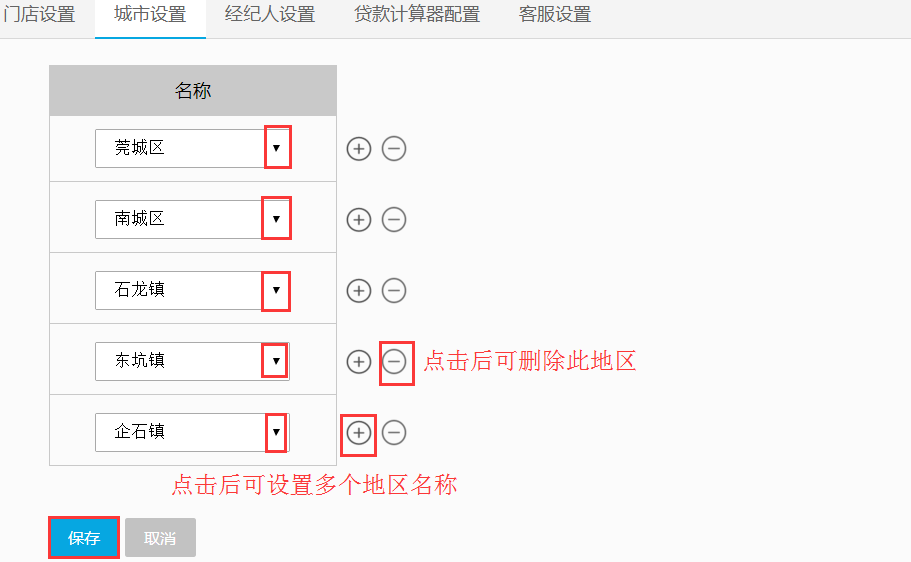Delete the 东坑镇 district row
Image resolution: width=911 pixels, height=562 pixels.
coord(394,362)
